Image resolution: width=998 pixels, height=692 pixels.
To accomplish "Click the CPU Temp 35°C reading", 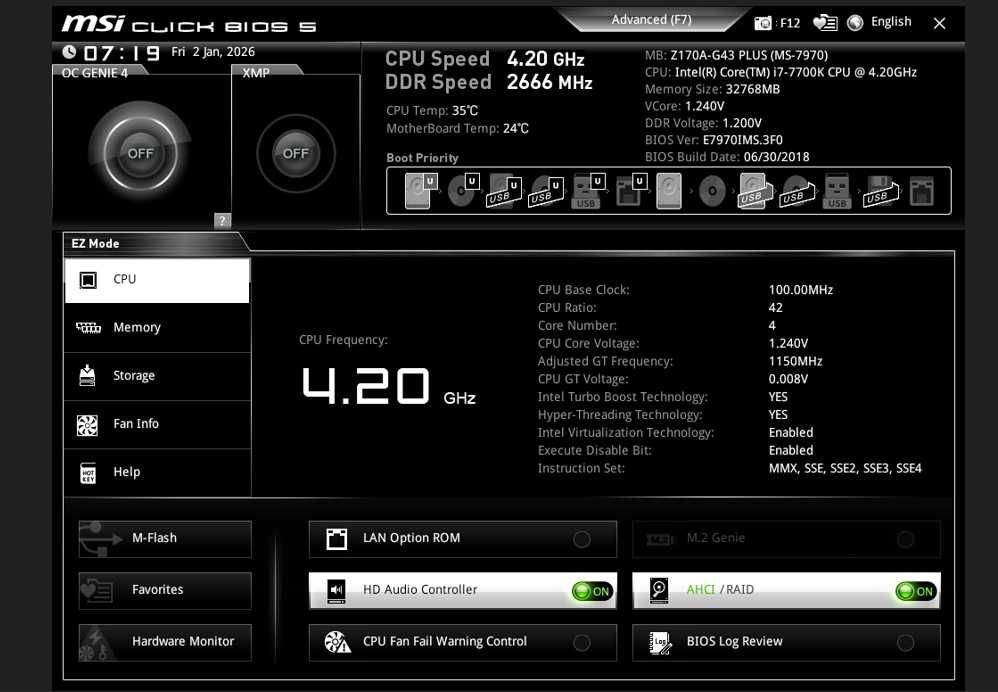I will point(432,111).
